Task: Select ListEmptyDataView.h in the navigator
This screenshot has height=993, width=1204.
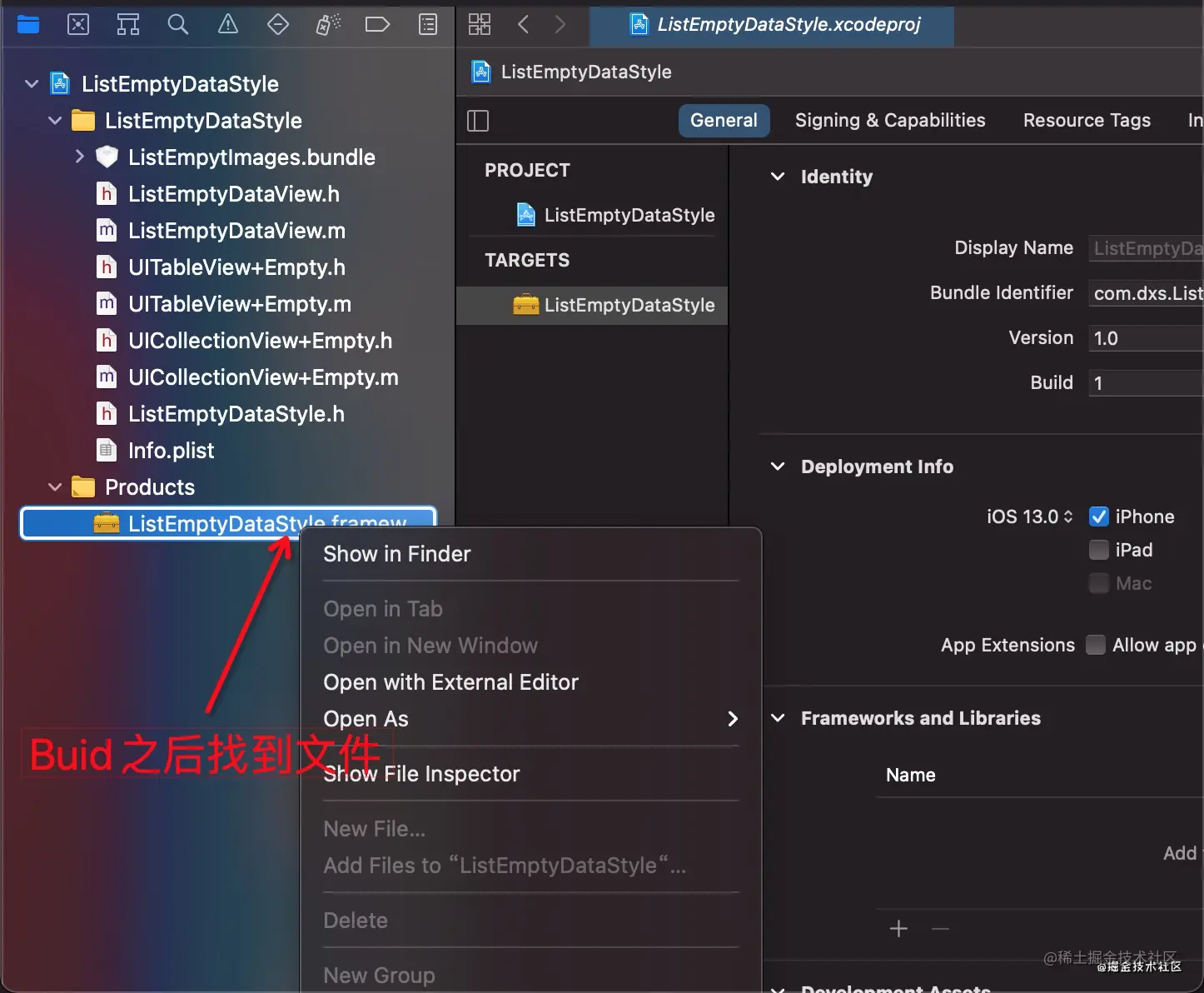Action: click(x=233, y=194)
